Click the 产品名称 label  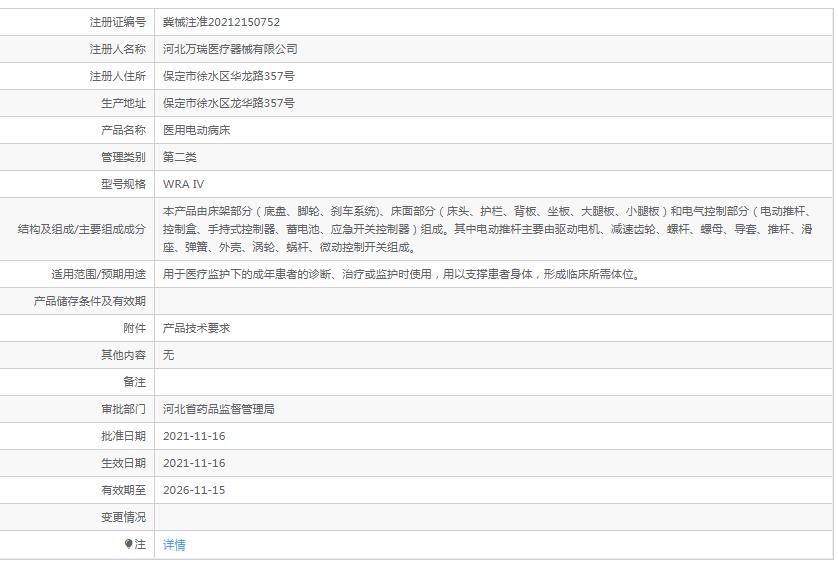click(x=123, y=130)
